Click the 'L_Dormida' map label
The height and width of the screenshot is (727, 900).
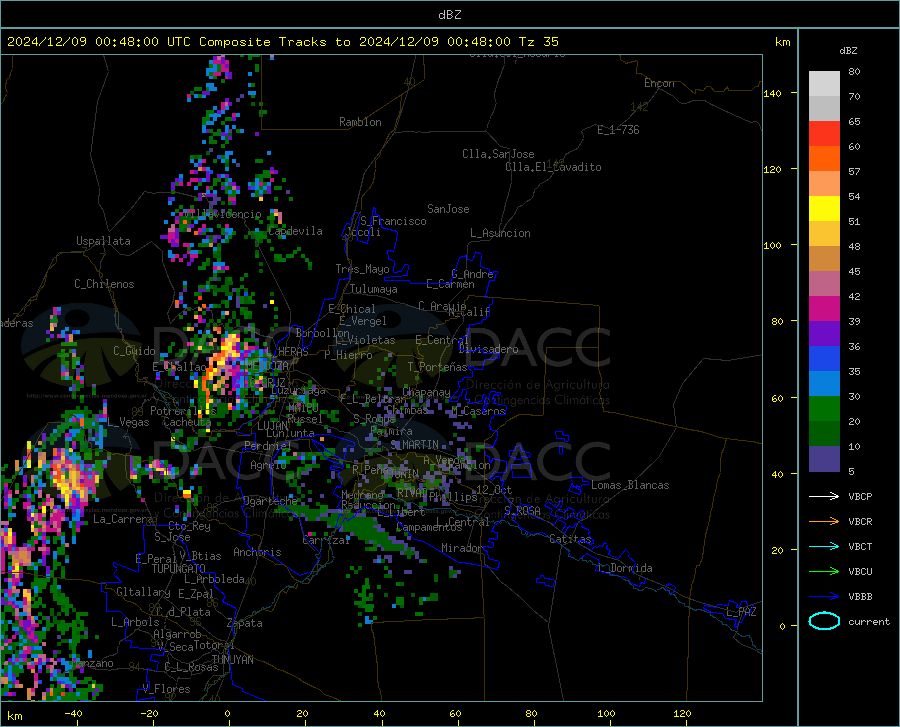624,568
